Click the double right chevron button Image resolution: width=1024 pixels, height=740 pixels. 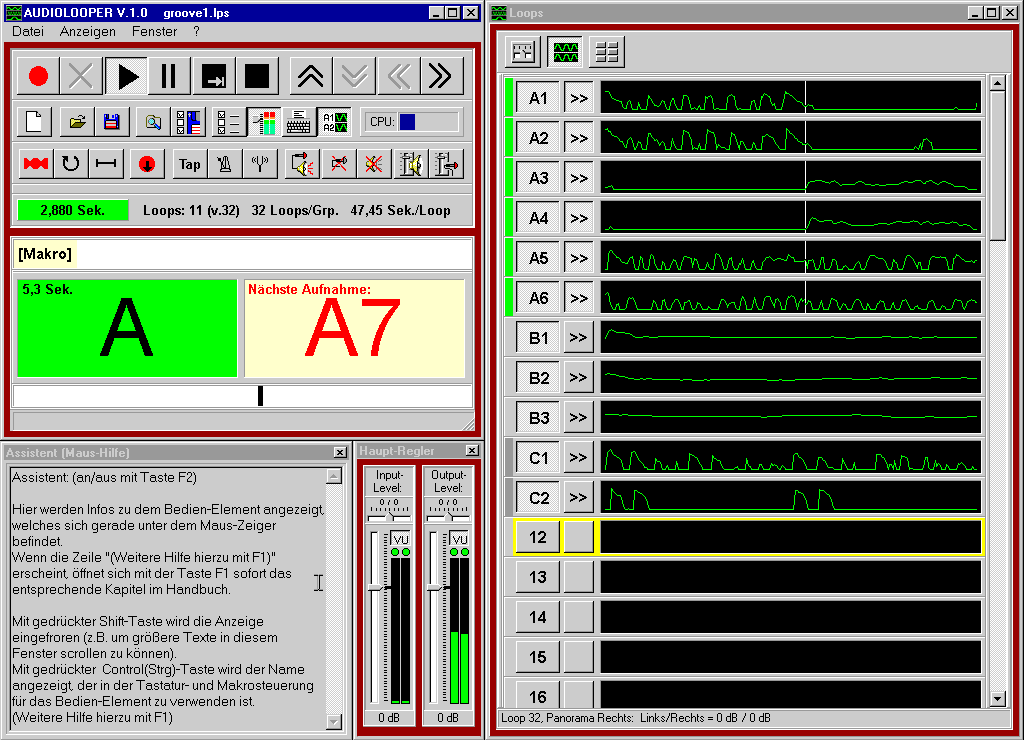click(441, 76)
